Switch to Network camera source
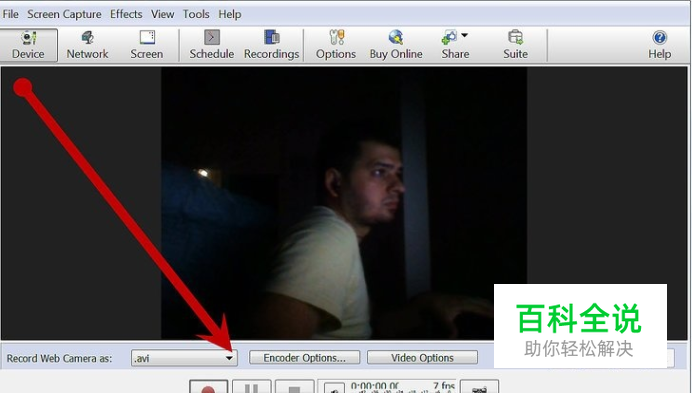 click(x=87, y=45)
